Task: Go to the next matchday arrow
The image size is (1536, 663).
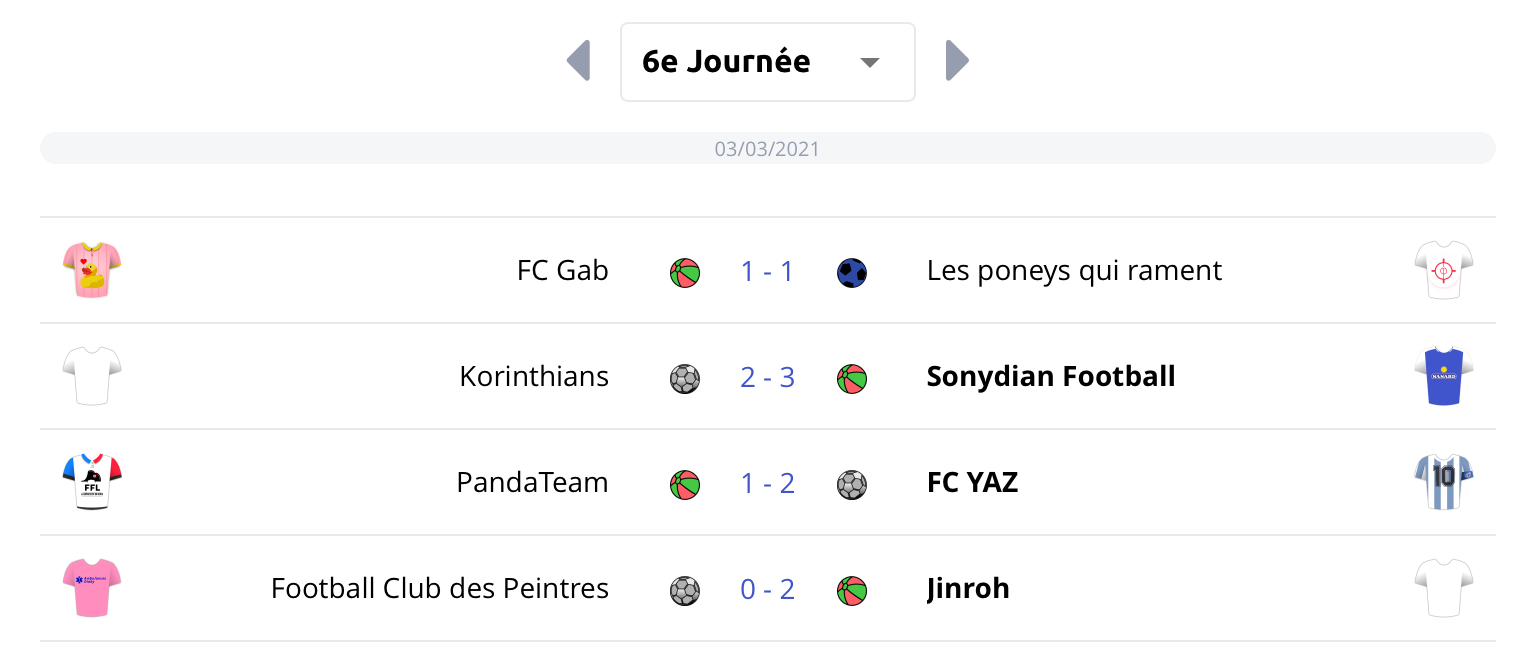Action: coord(957,61)
